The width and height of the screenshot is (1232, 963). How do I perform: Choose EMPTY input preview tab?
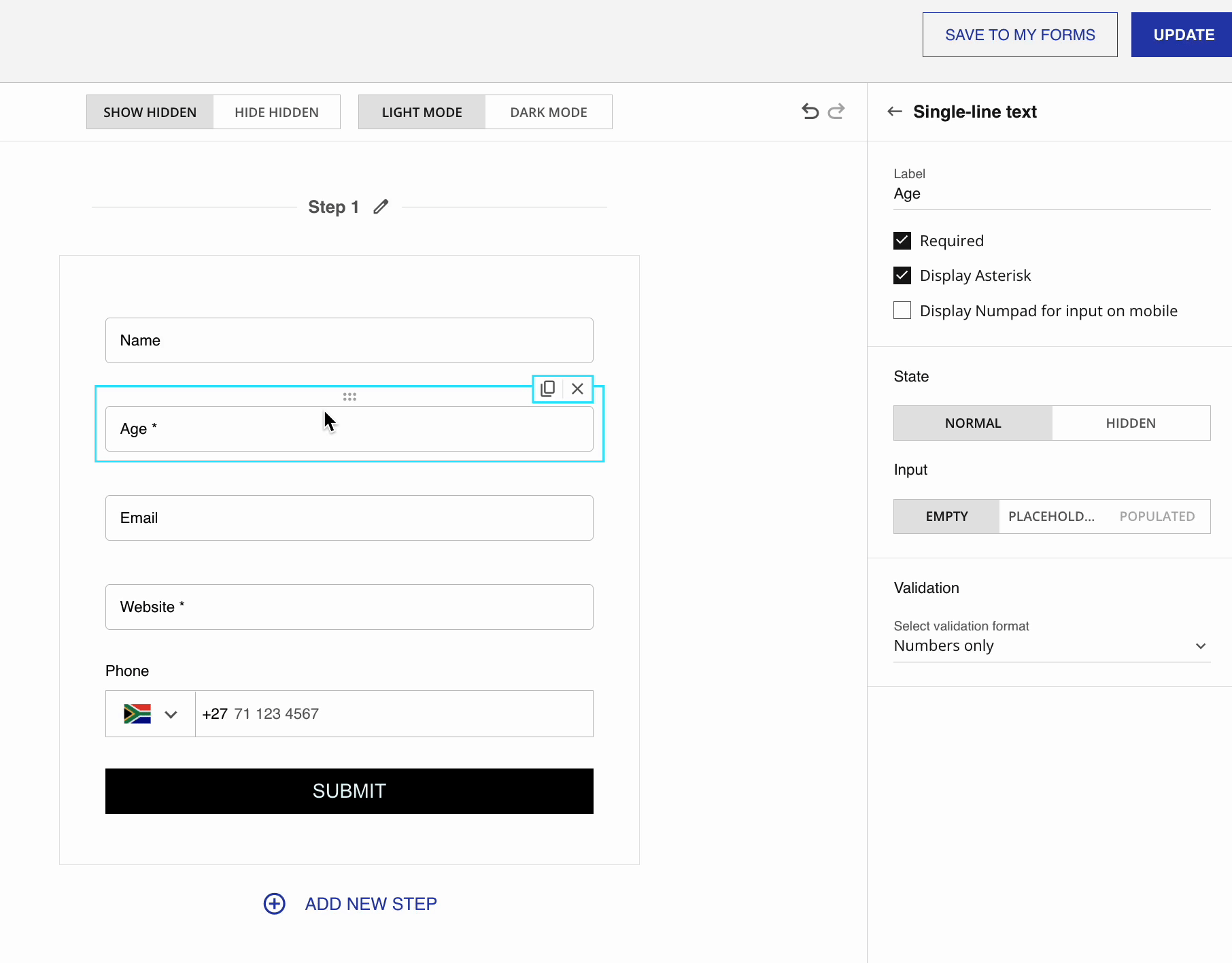point(946,516)
